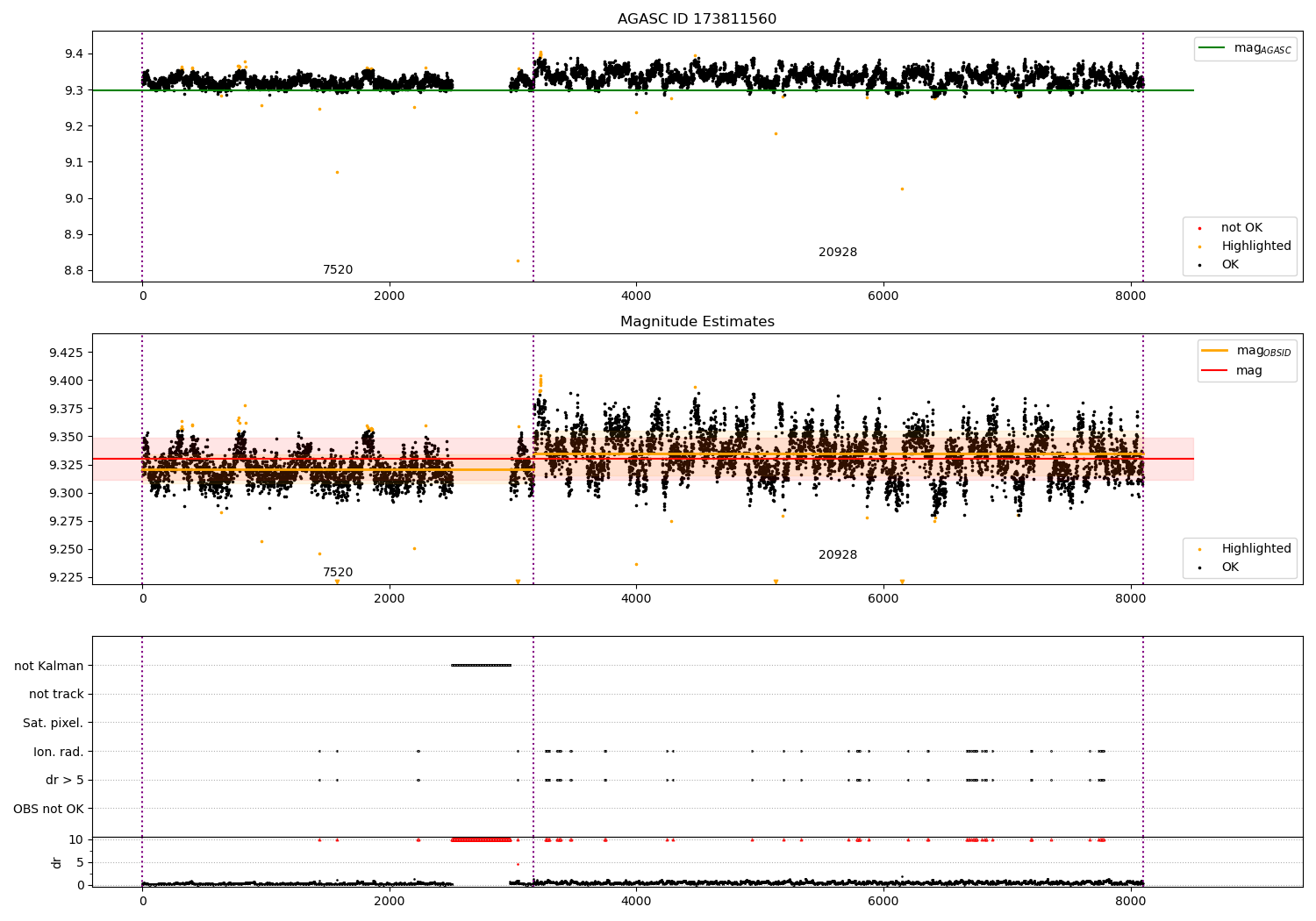
Task: Click the rotated 'dr' axis label
Action: pyautogui.click(x=57, y=862)
